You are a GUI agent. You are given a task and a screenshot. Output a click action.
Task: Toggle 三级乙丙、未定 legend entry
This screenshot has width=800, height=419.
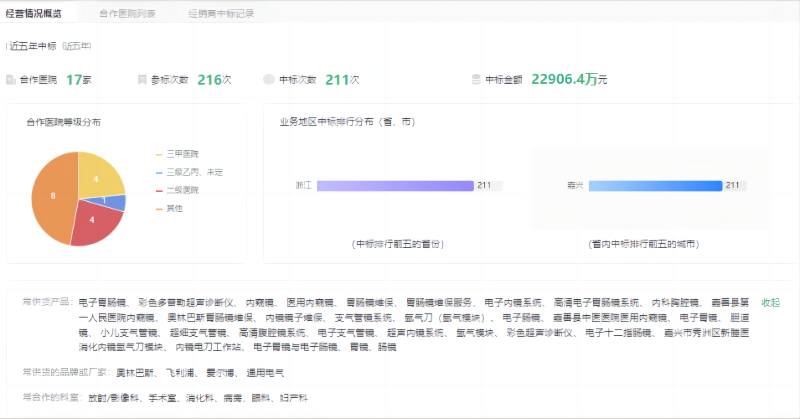[x=189, y=172]
